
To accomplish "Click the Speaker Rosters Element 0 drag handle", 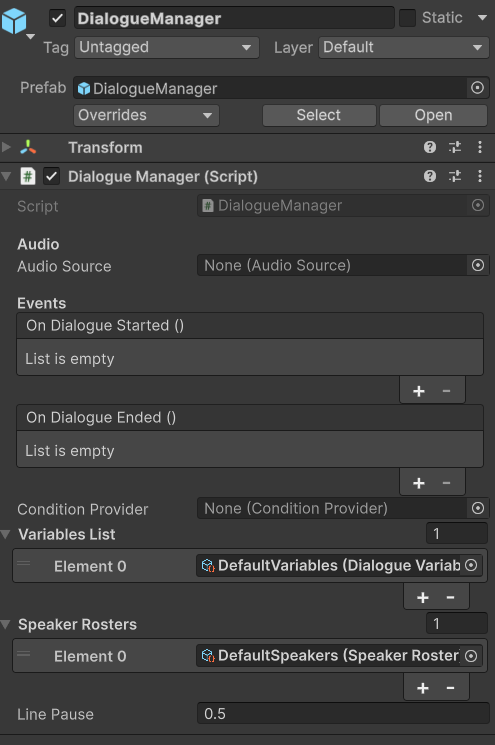I will (24, 654).
